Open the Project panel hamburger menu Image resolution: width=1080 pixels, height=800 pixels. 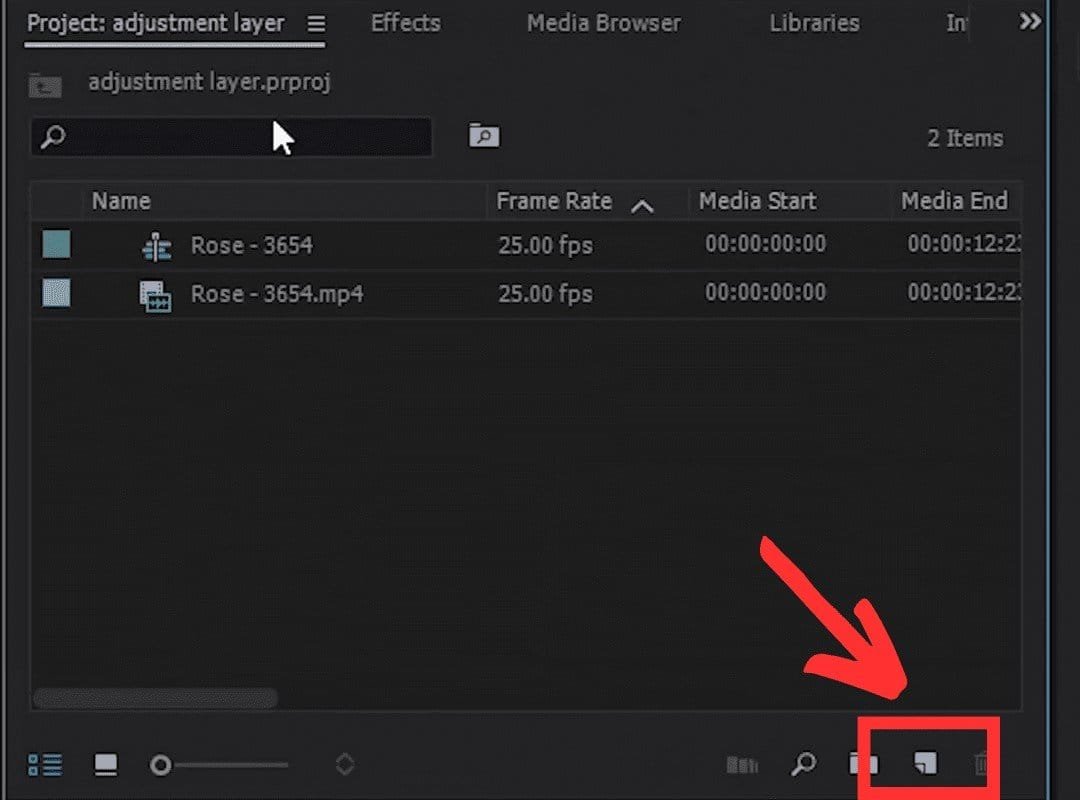point(316,24)
